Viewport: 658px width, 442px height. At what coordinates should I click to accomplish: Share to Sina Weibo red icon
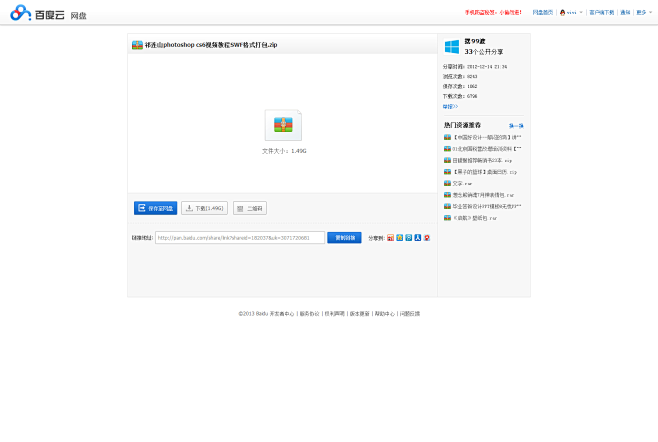tap(390, 238)
